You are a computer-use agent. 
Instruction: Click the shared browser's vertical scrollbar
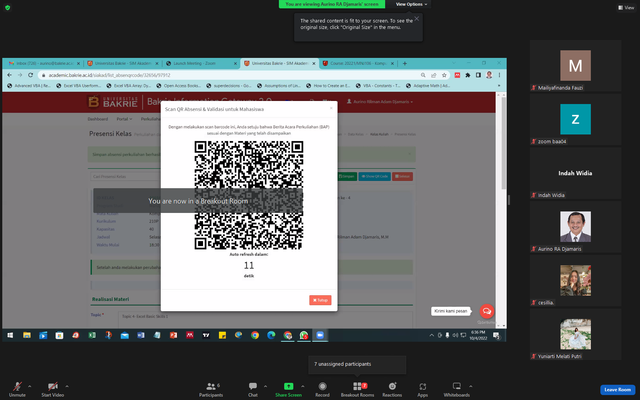tap(503, 143)
